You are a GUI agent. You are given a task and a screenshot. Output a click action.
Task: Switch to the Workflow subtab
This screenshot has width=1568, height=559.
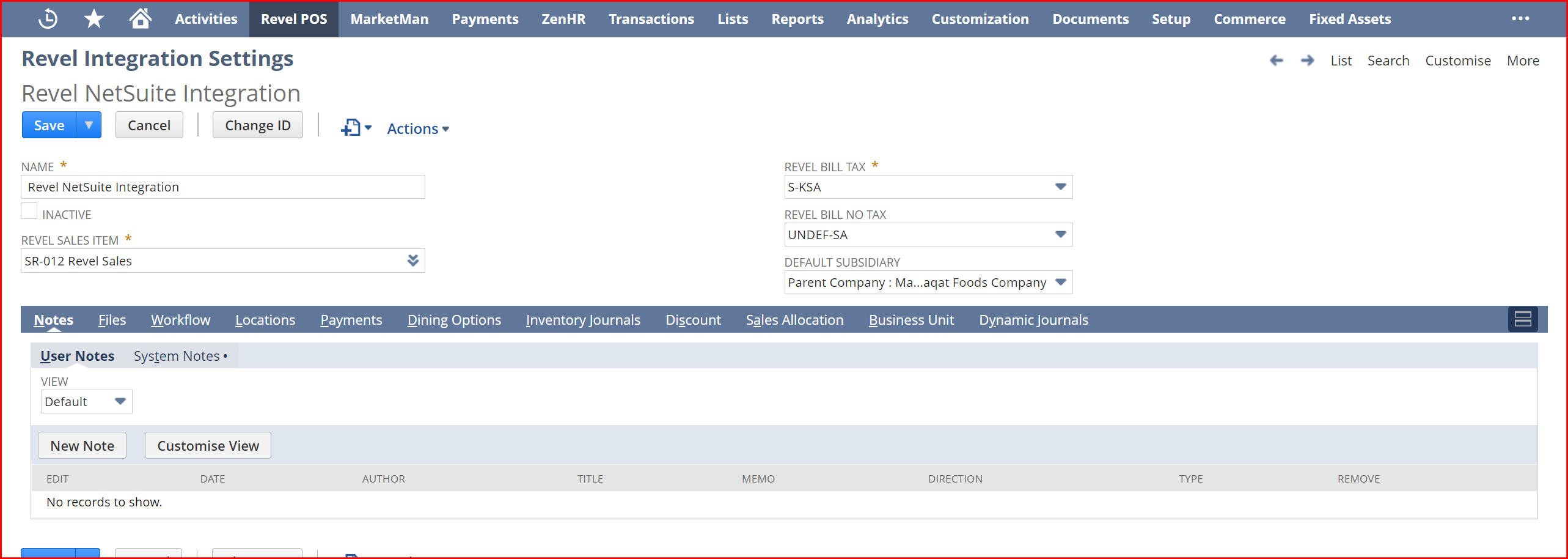(181, 320)
